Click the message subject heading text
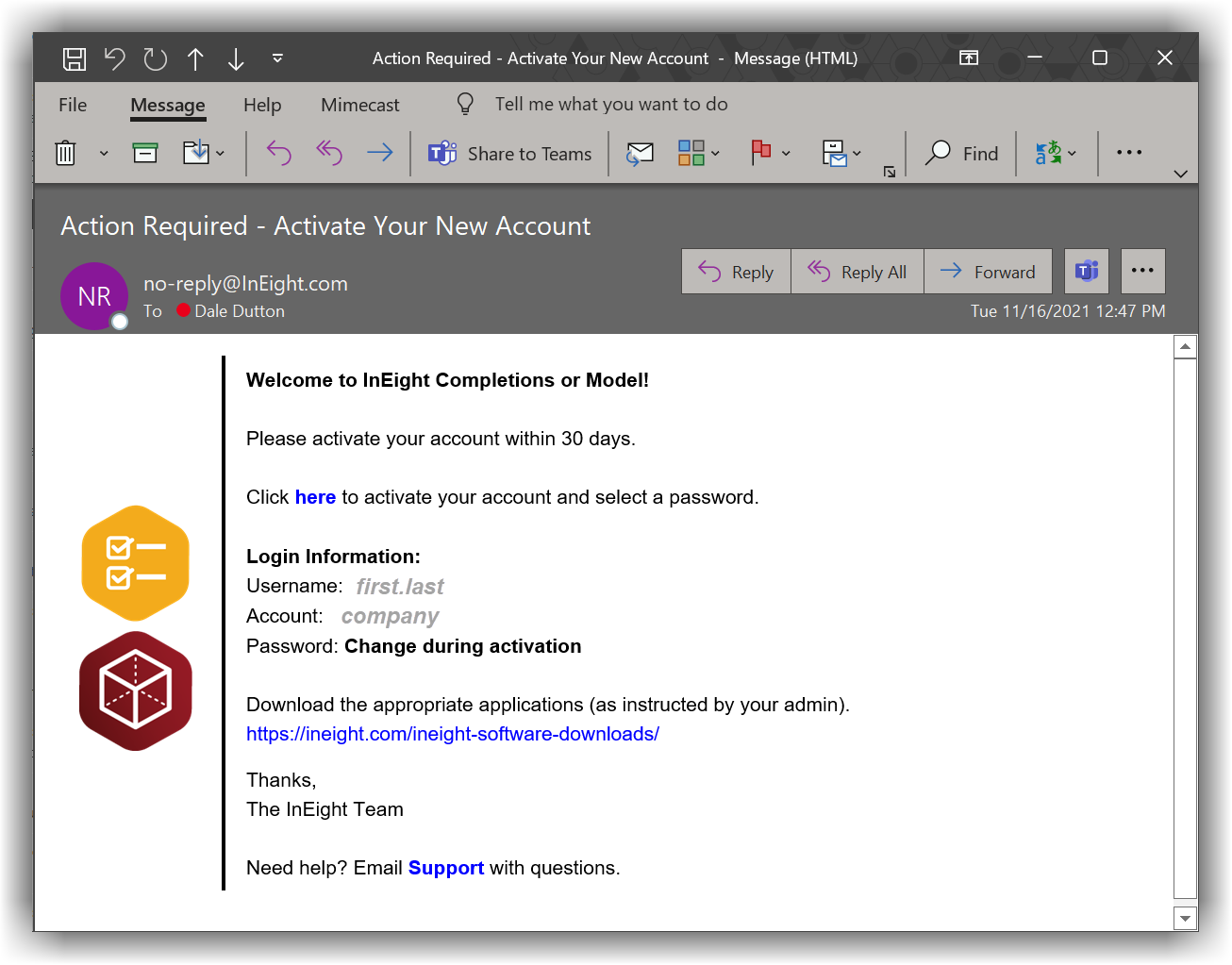The width and height of the screenshot is (1232, 965). coord(325,226)
